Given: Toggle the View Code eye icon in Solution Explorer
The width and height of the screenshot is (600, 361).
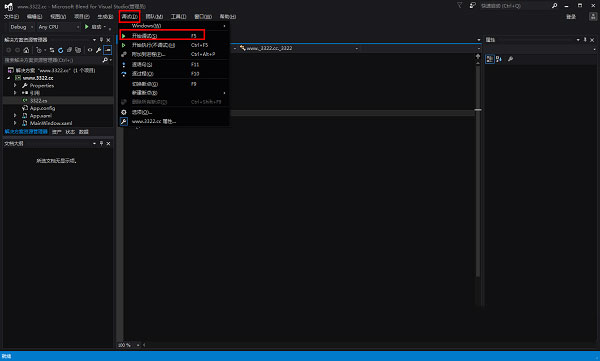Looking at the screenshot, I should pyautogui.click(x=90, y=50).
